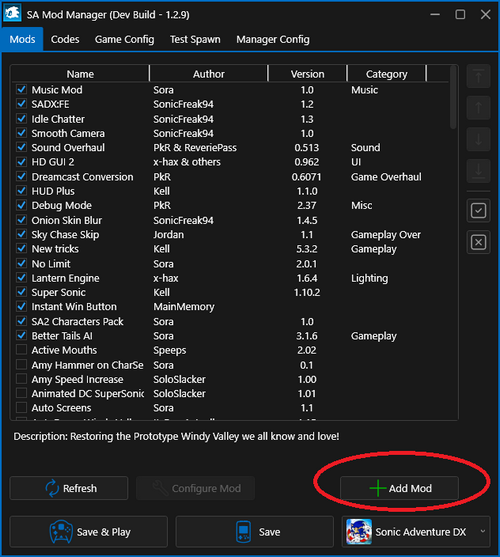Click the Sonic app icon in title bar
500x557 pixels.
pyautogui.click(x=12, y=14)
